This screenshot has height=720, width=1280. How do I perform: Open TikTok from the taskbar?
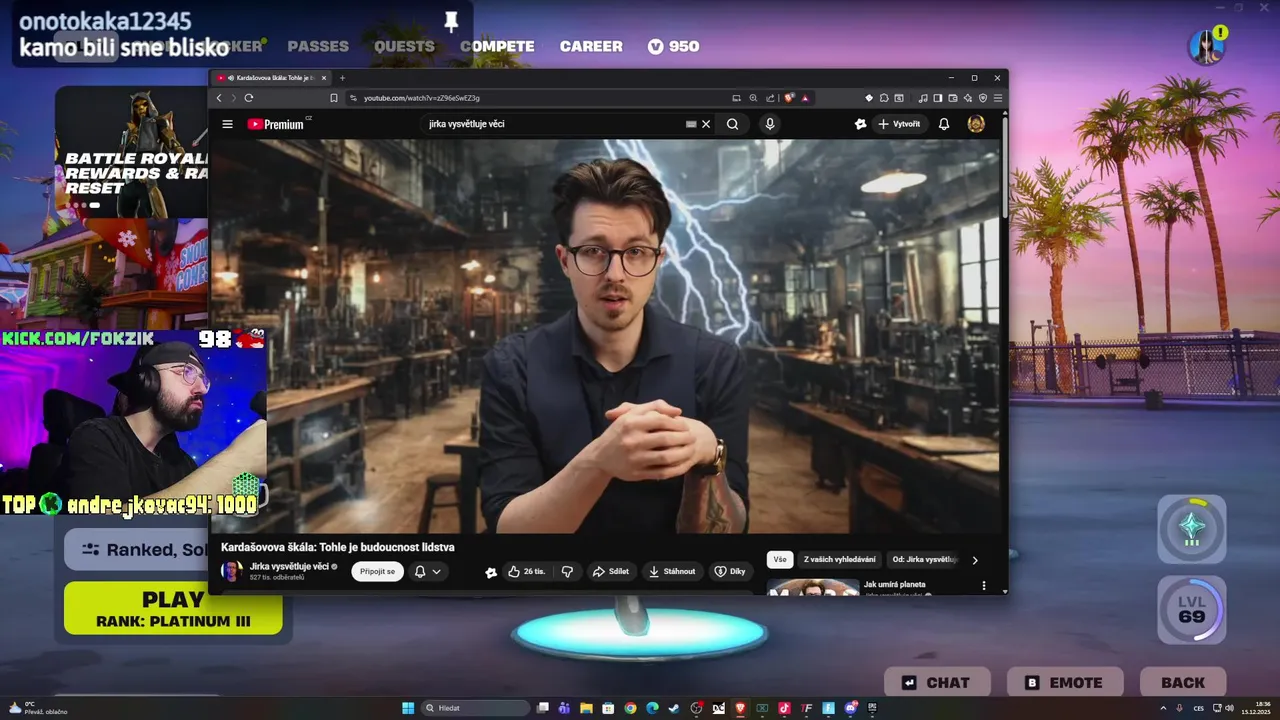point(784,708)
